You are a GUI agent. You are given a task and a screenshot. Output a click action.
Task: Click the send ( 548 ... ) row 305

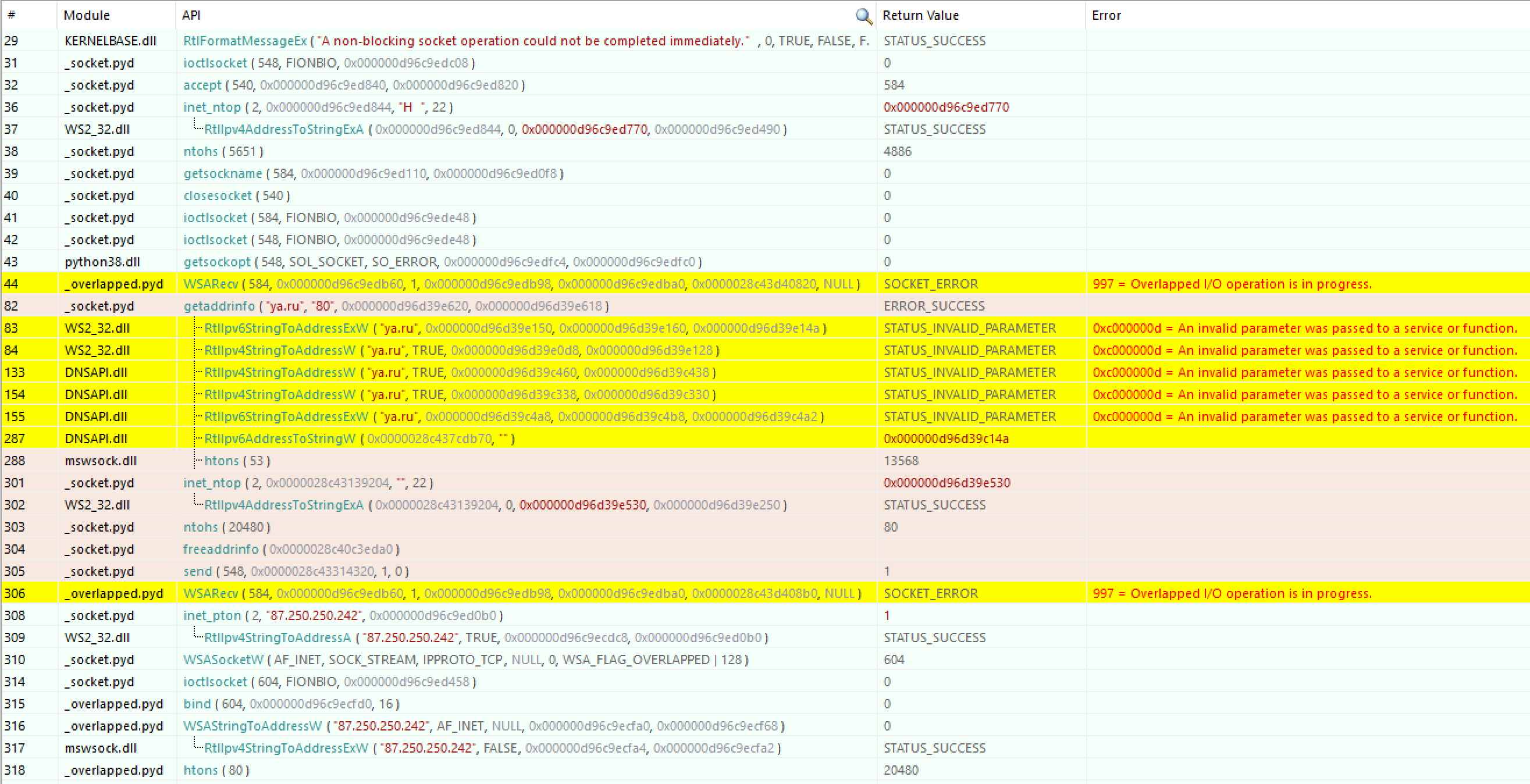[197, 571]
